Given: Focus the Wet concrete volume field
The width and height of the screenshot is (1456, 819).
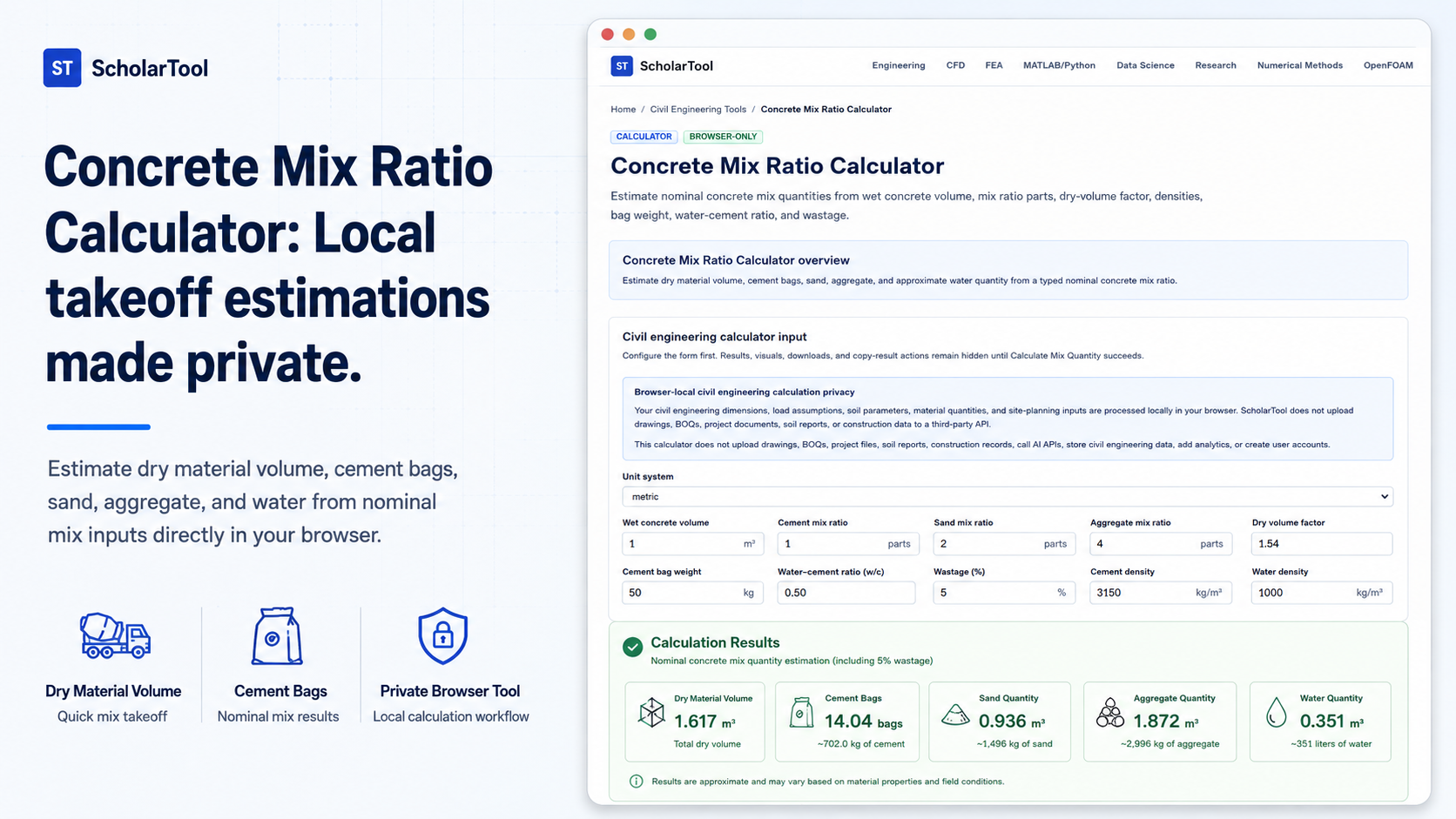Looking at the screenshot, I should (692, 544).
